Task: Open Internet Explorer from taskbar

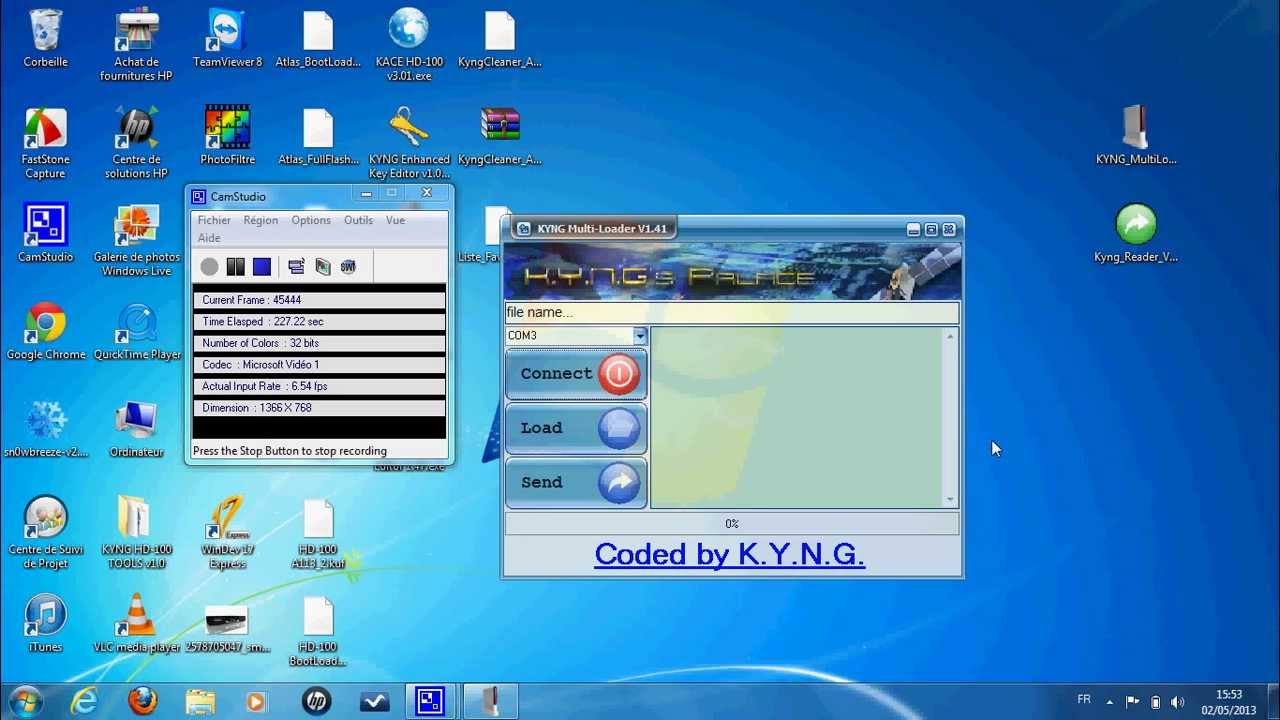Action: point(85,702)
